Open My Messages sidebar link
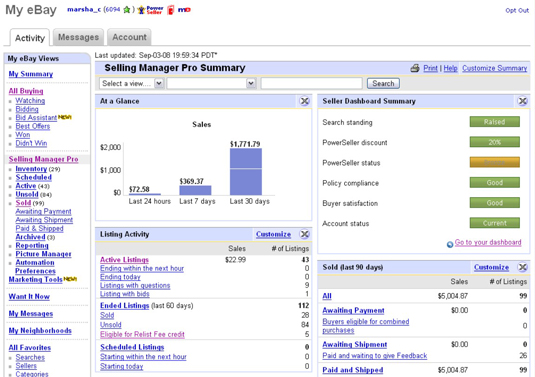535x377 pixels. coord(31,314)
